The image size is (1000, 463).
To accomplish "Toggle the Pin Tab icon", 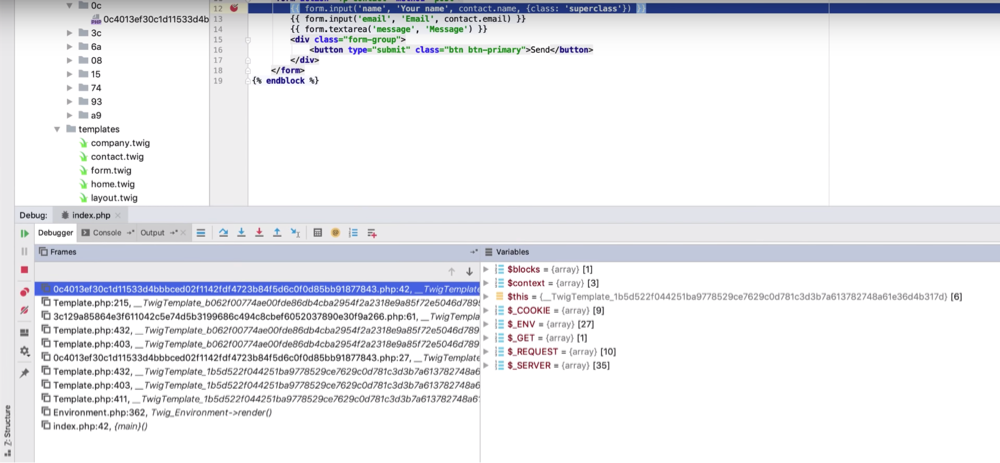I will 24,373.
